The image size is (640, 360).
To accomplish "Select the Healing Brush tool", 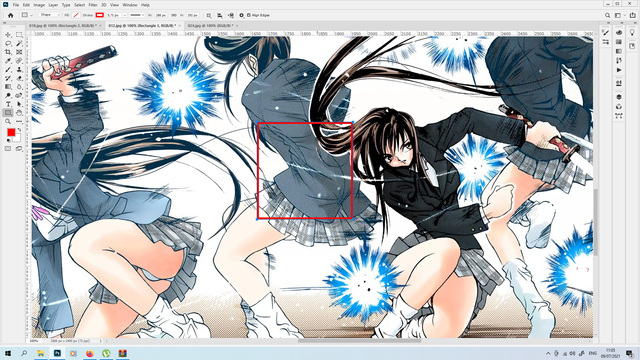I will click(19, 60).
